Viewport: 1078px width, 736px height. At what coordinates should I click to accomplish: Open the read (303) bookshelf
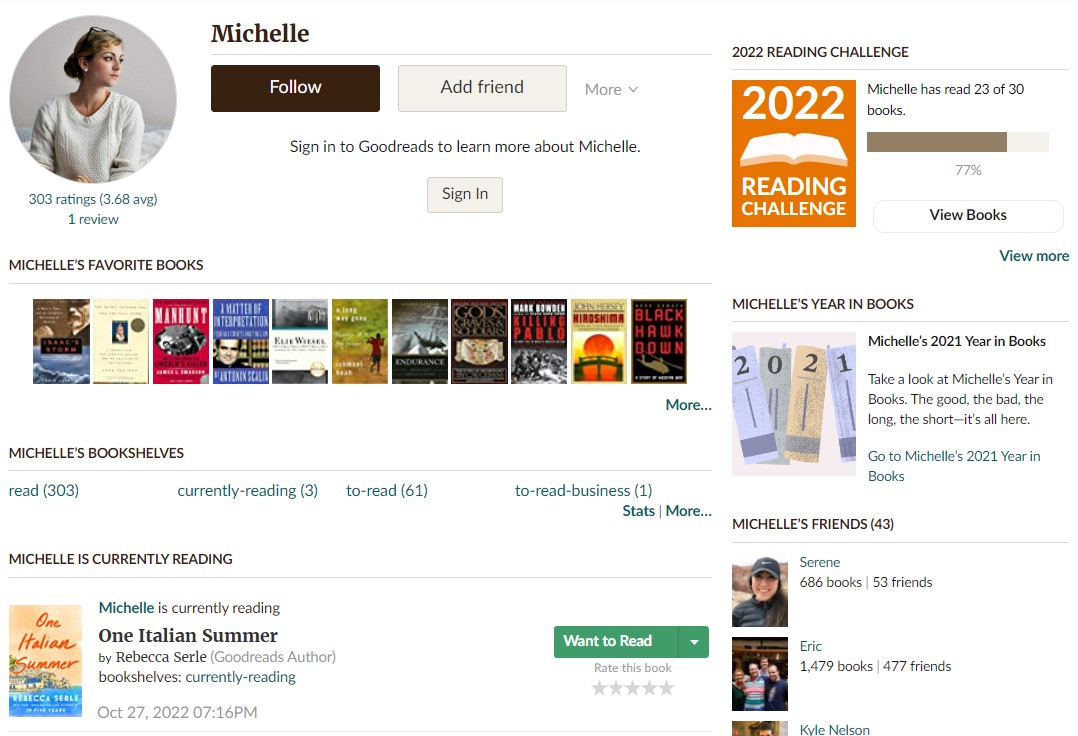pos(44,491)
